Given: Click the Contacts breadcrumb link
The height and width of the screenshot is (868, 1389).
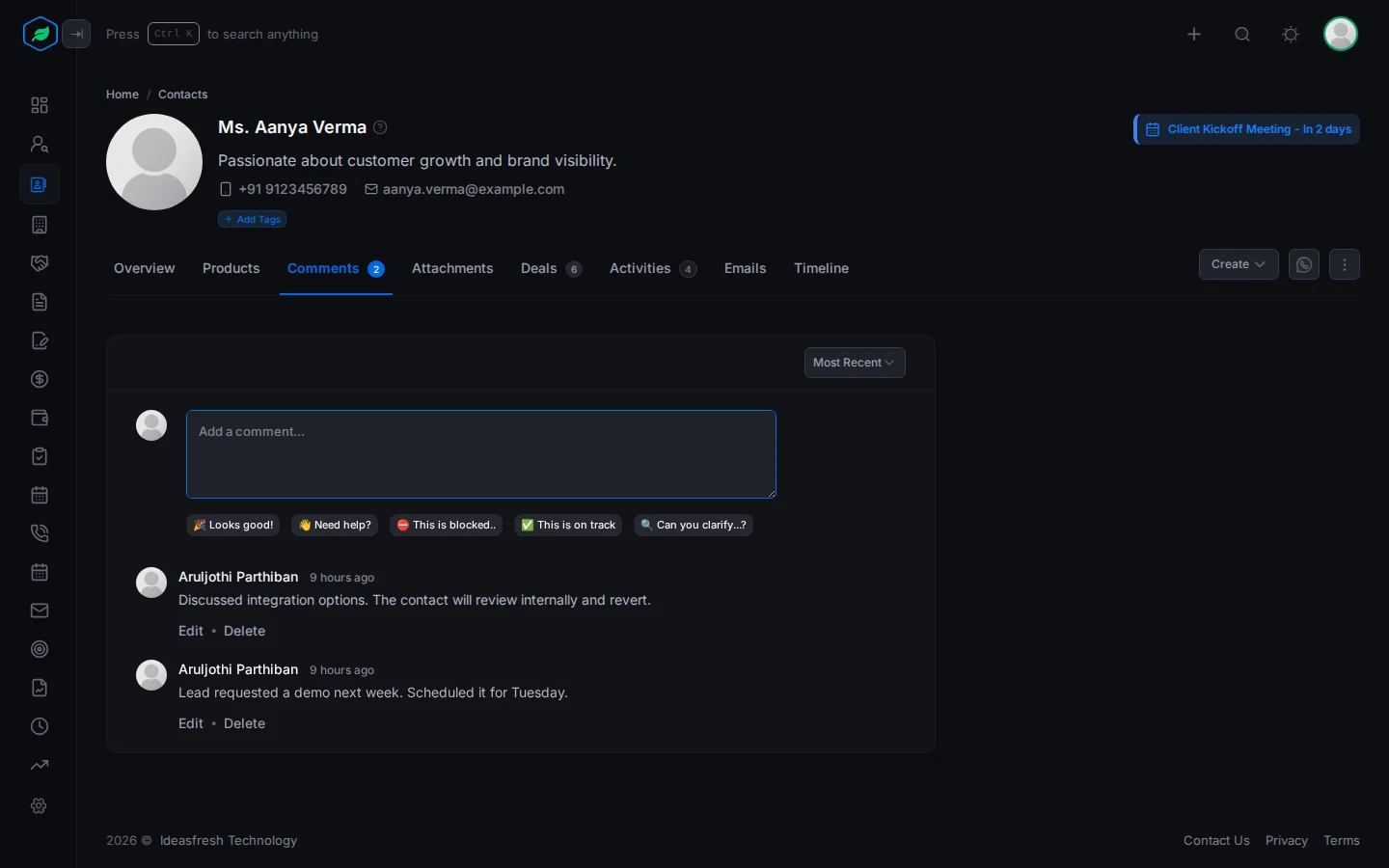Looking at the screenshot, I should (183, 95).
